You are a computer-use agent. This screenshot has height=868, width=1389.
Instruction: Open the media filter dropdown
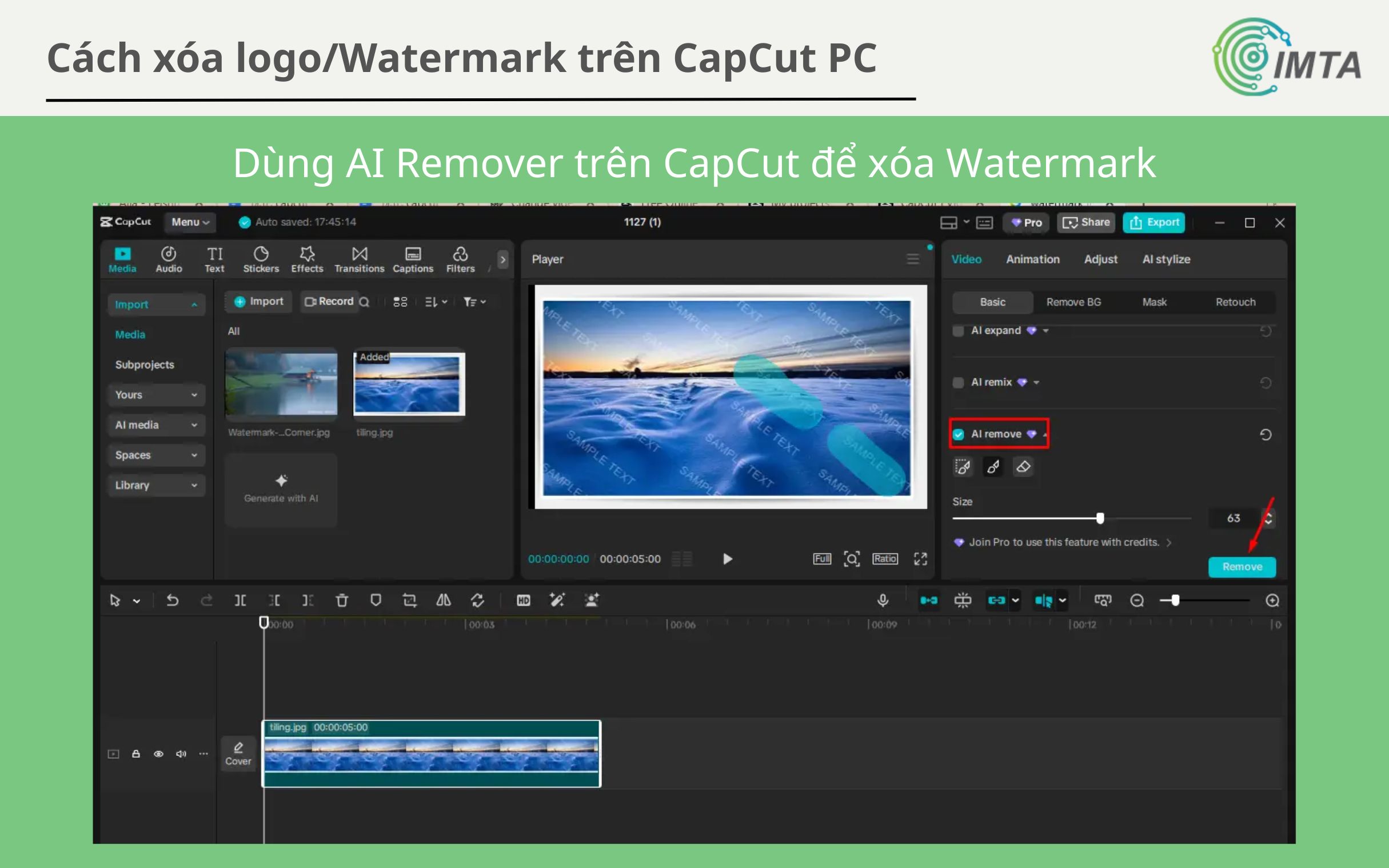[474, 302]
